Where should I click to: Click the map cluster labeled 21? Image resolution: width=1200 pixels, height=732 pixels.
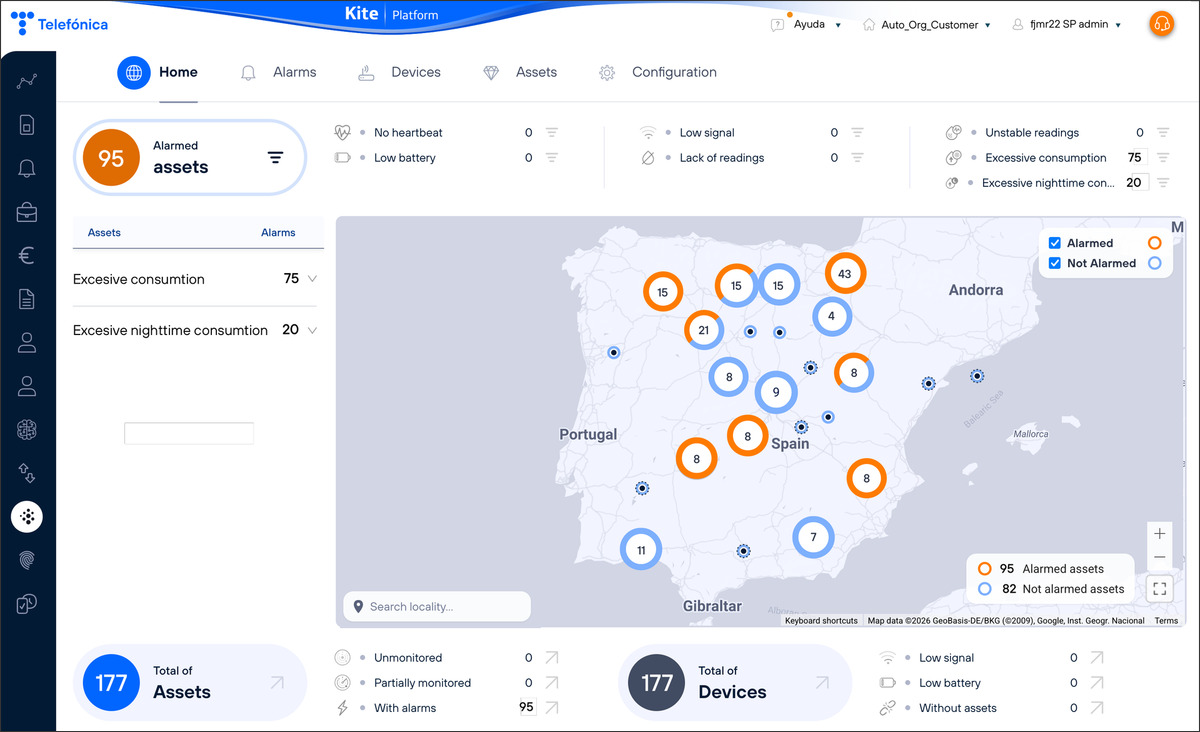704,330
